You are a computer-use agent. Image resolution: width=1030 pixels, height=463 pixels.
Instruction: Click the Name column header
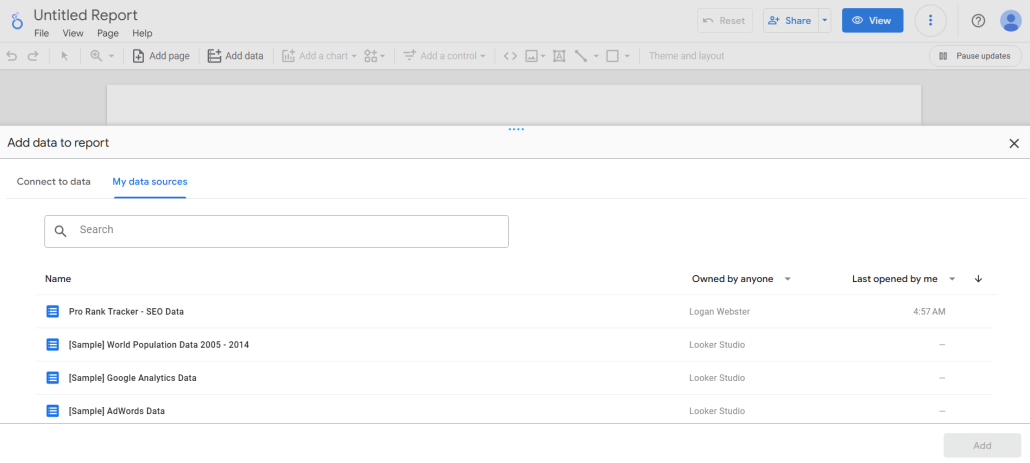[58, 279]
